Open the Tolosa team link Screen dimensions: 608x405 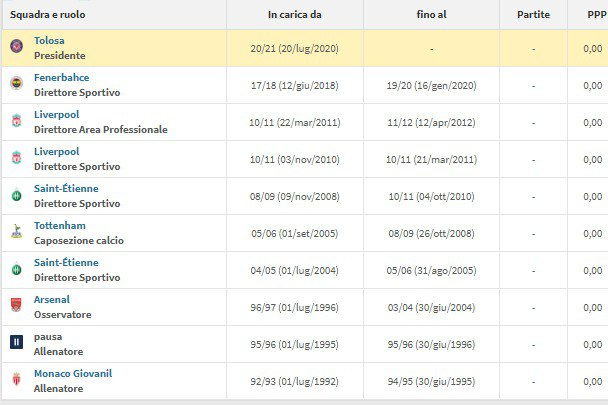coord(49,40)
